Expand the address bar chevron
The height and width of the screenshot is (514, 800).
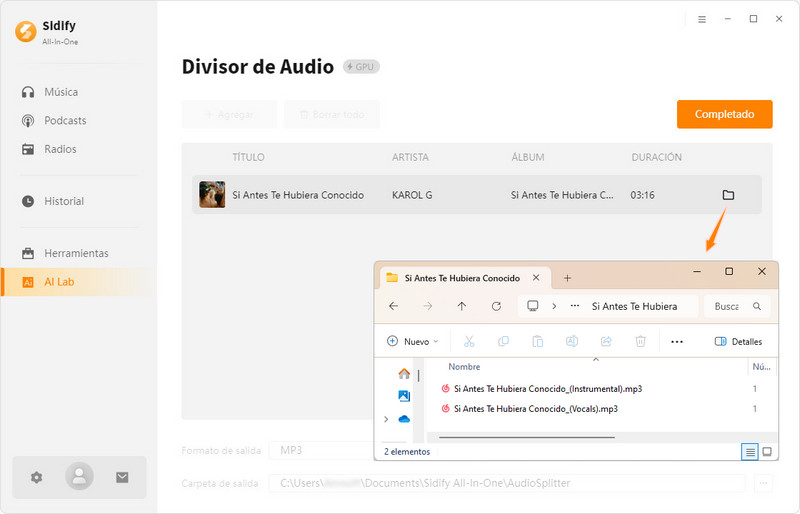pyautogui.click(x=554, y=306)
